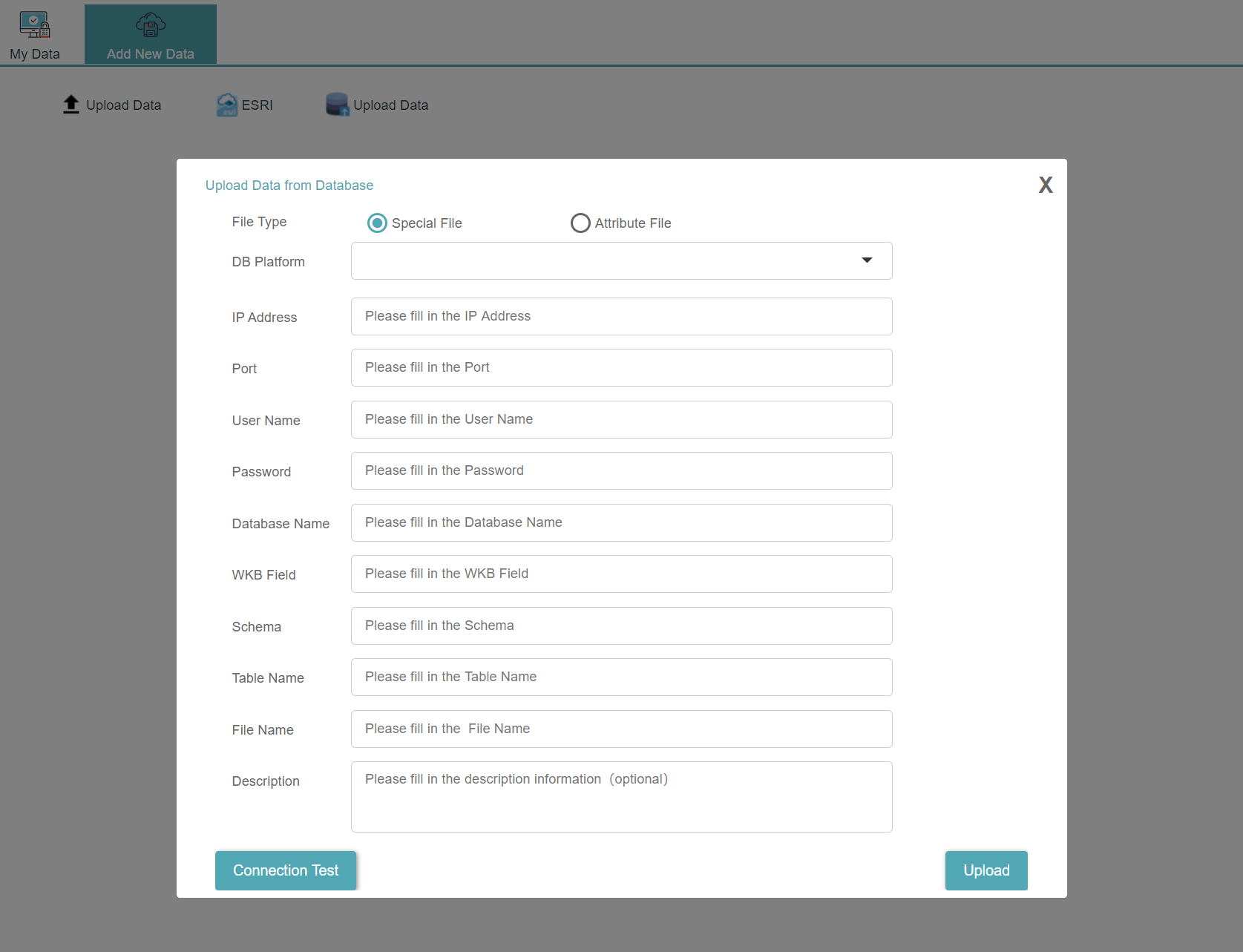Click the ESRI cloud icon
Image resolution: width=1243 pixels, height=952 pixels.
tap(227, 105)
